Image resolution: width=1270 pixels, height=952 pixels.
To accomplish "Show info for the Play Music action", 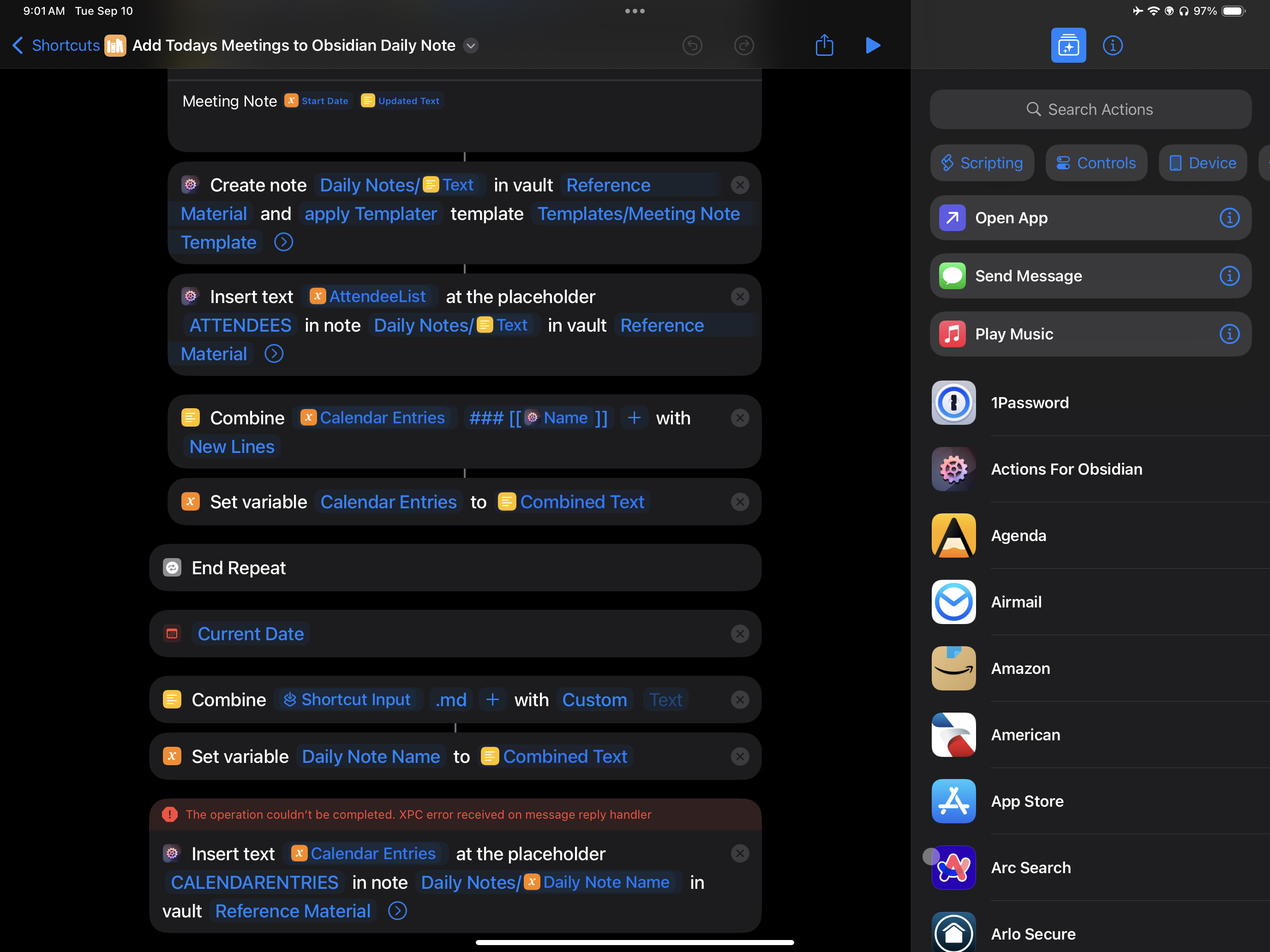I will click(x=1228, y=334).
